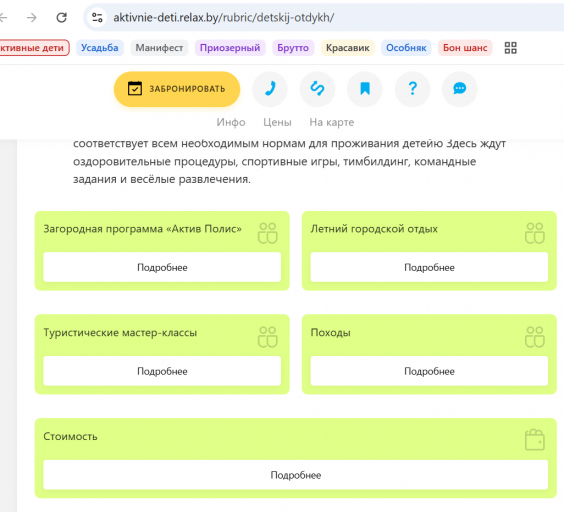Screen dimensions: 564x512
Task: Click the people icon in Летний городской отдых card
Action: point(535,233)
